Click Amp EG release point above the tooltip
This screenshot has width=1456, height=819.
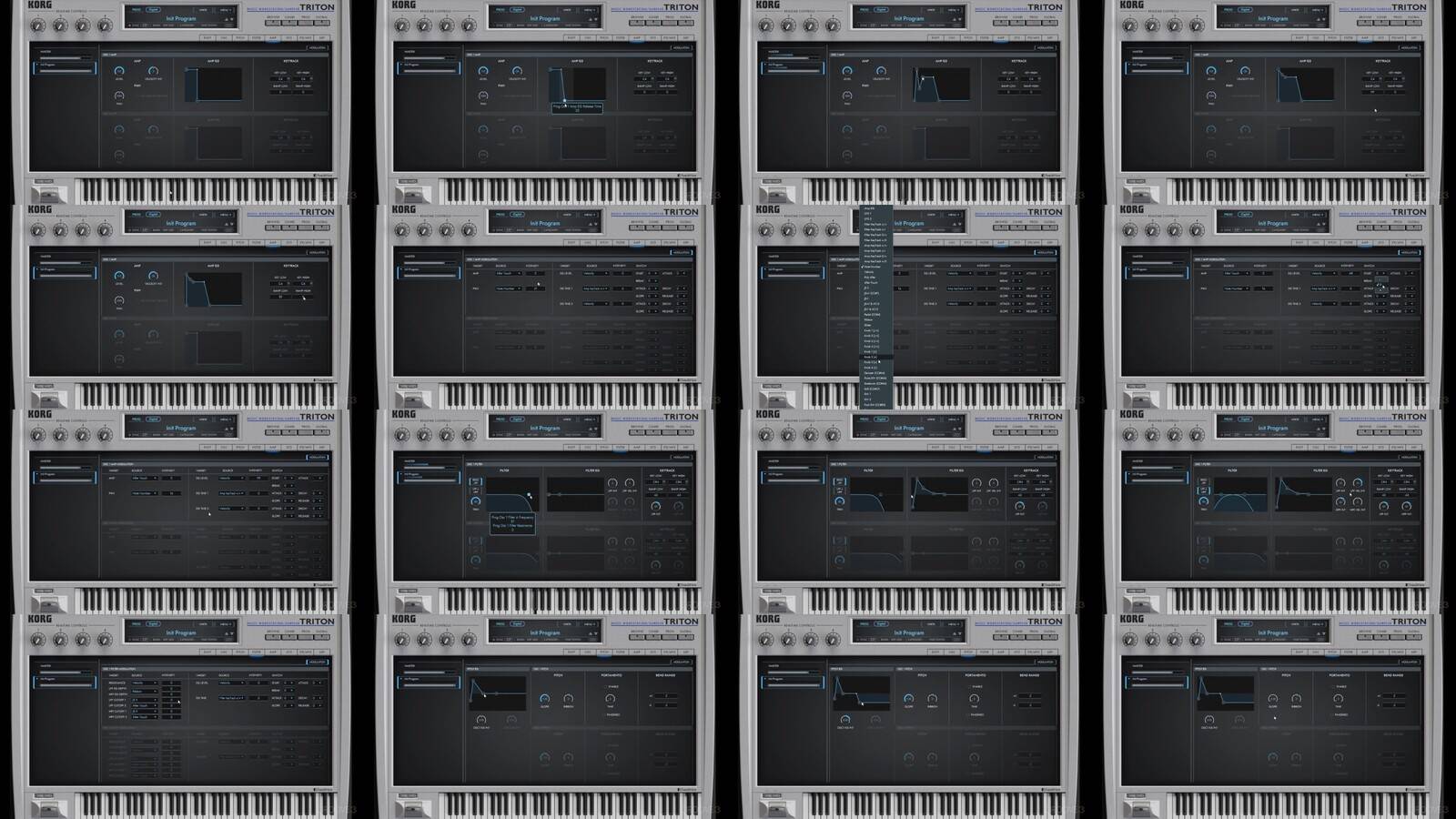tap(564, 100)
